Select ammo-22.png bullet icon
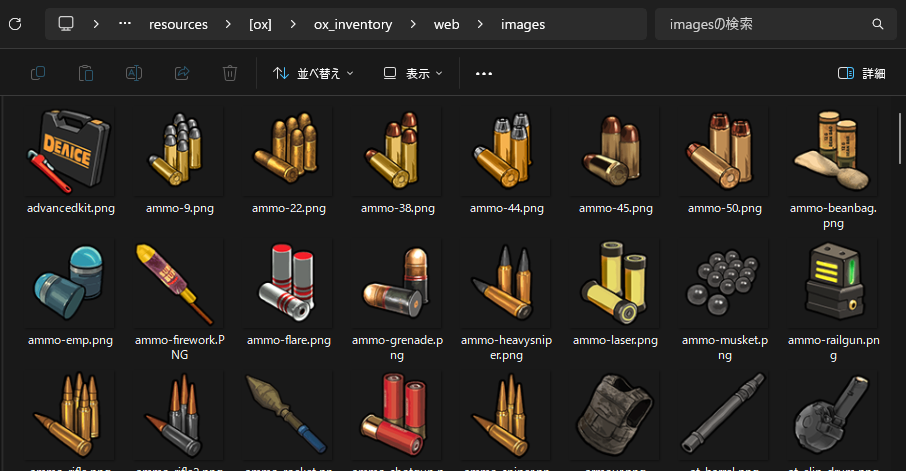906x471 pixels. pyautogui.click(x=288, y=148)
